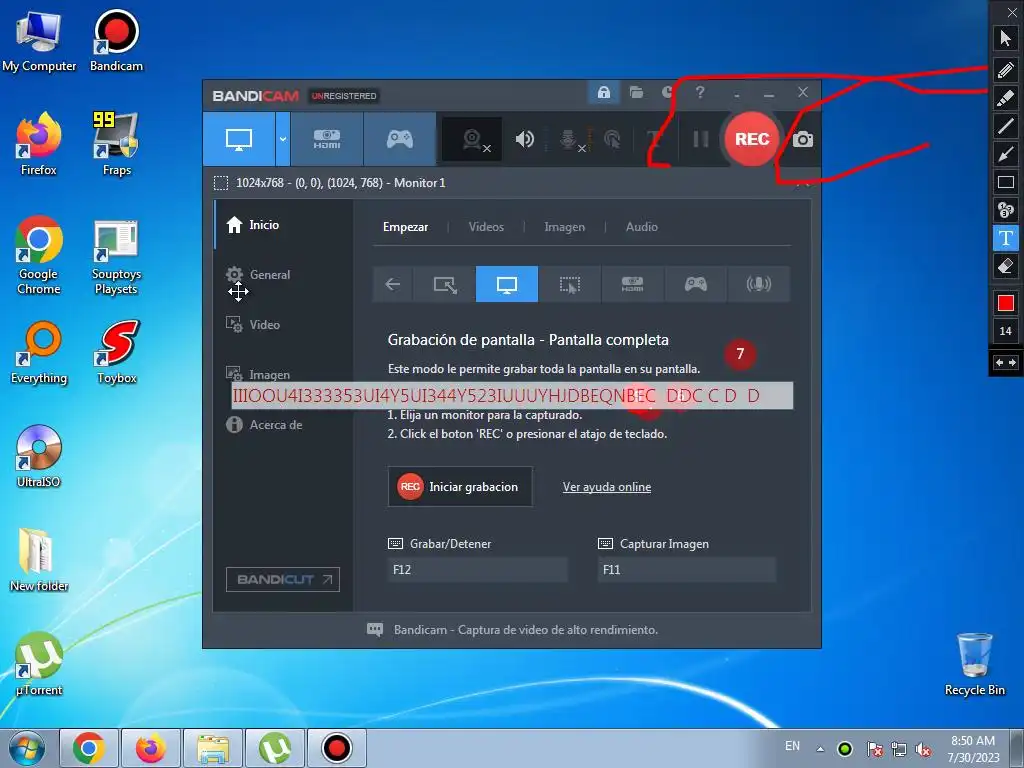Viewport: 1024px width, 768px height.
Task: Select Game recording mode in top bar
Action: 399,139
